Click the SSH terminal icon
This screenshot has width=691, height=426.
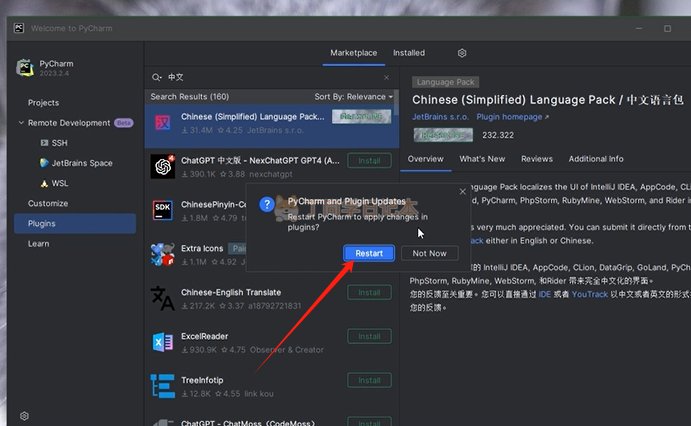pyautogui.click(x=44, y=143)
